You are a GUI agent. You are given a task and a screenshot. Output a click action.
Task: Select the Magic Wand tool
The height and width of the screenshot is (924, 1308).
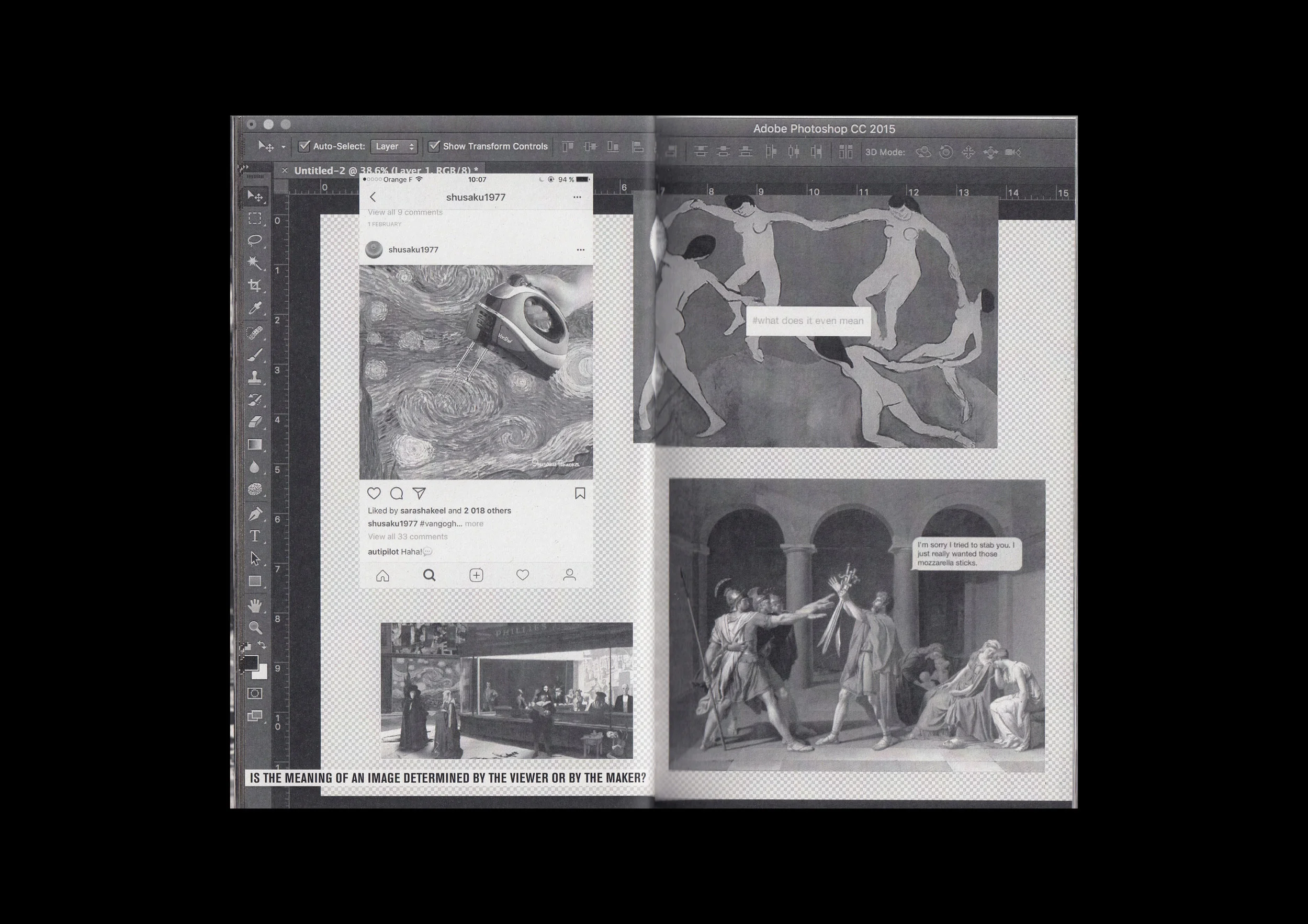(x=255, y=263)
